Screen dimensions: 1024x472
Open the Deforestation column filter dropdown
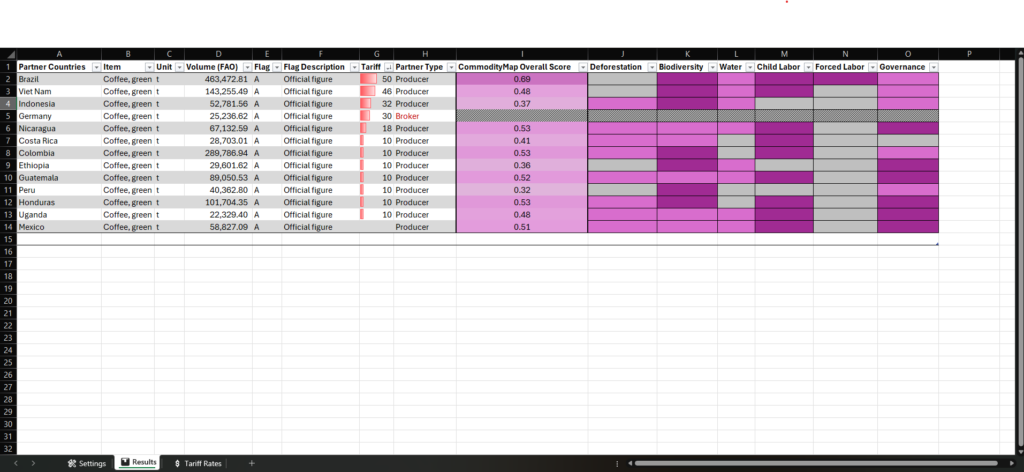[650, 67]
